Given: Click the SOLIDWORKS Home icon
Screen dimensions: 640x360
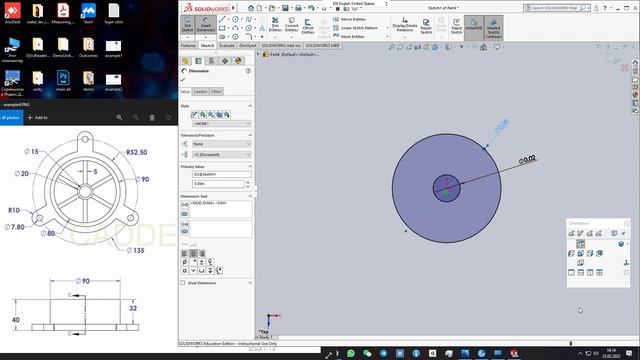Looking at the screenshot, I should (x=251, y=8).
